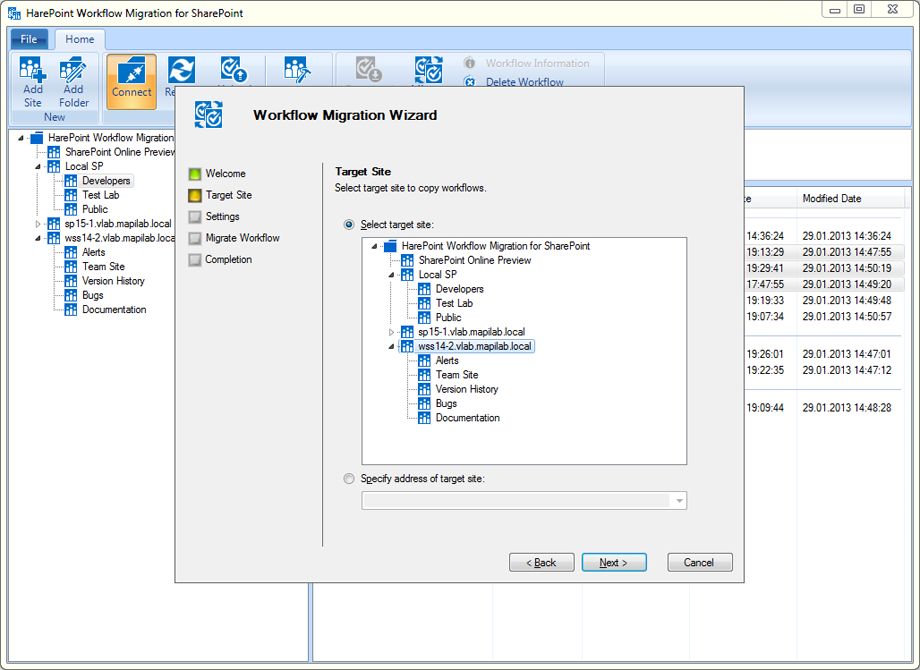The width and height of the screenshot is (920, 670).
Task: Select wss14-2.vlab.mapilab.local label in wizard tree
Action: coord(475,346)
